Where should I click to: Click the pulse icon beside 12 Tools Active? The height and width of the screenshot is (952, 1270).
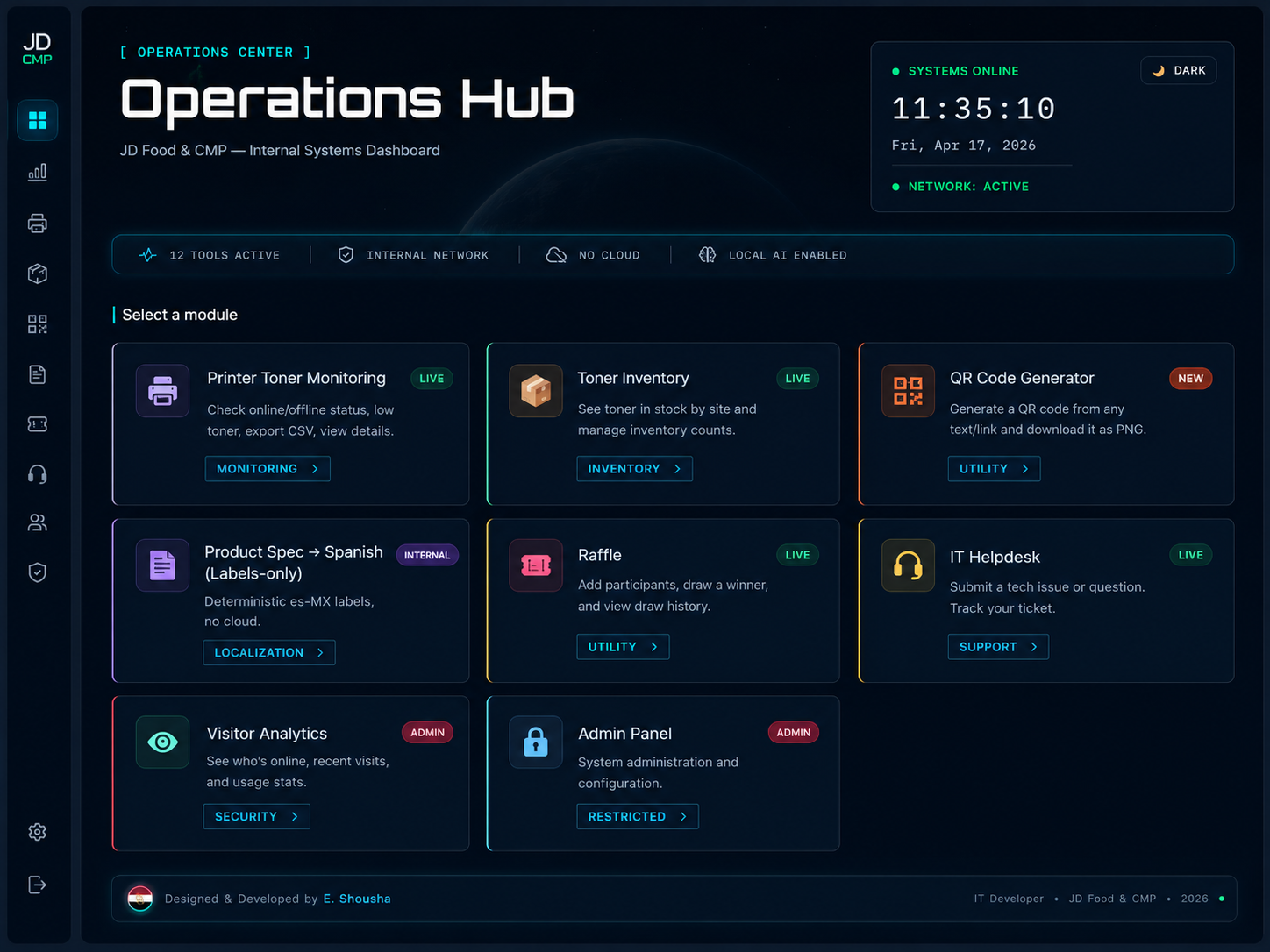tap(148, 255)
